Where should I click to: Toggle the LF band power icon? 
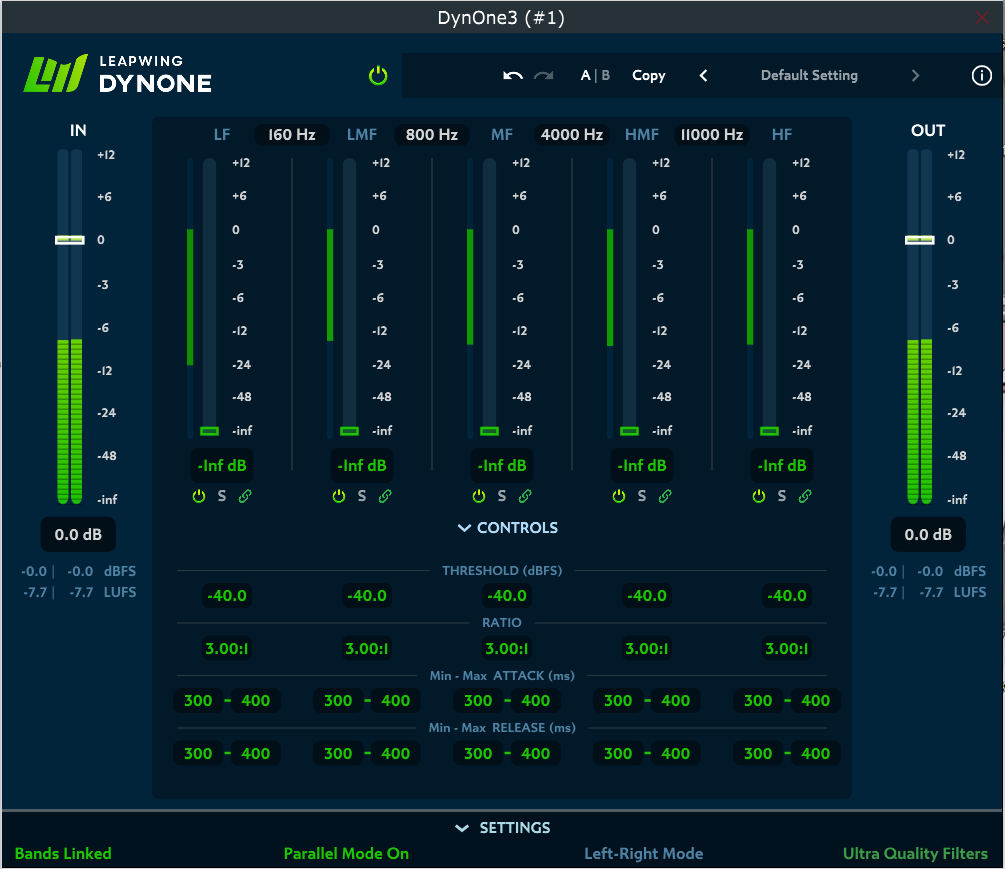pyautogui.click(x=199, y=496)
